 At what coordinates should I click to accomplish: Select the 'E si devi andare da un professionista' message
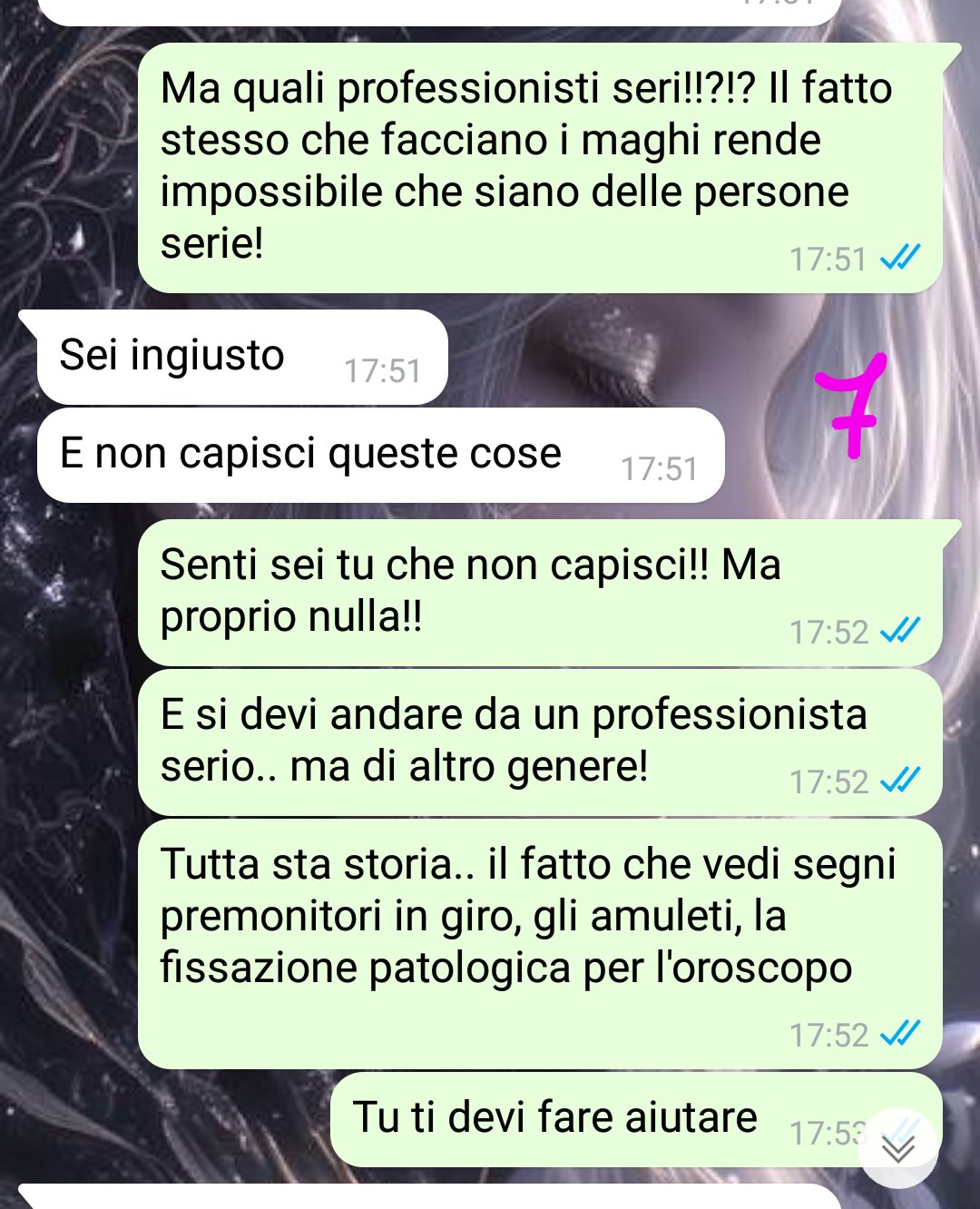(540, 742)
